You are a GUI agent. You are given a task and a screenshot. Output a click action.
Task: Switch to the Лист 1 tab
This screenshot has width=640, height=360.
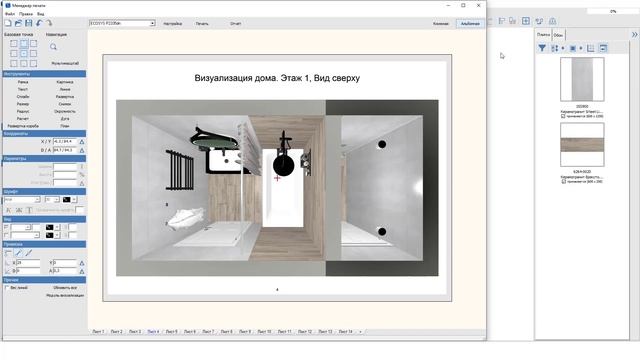point(98,332)
